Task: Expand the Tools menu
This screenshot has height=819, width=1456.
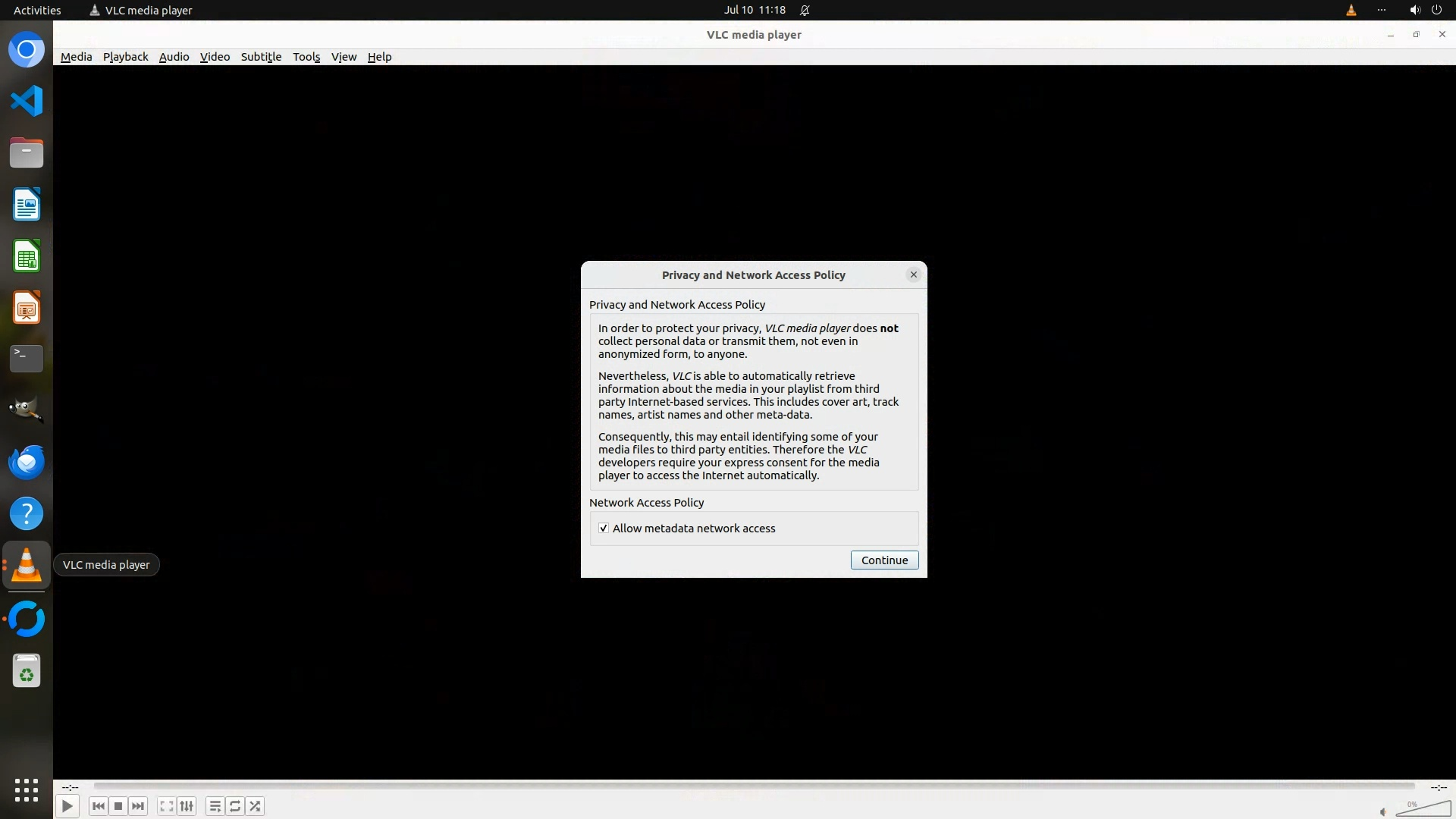Action: [306, 57]
